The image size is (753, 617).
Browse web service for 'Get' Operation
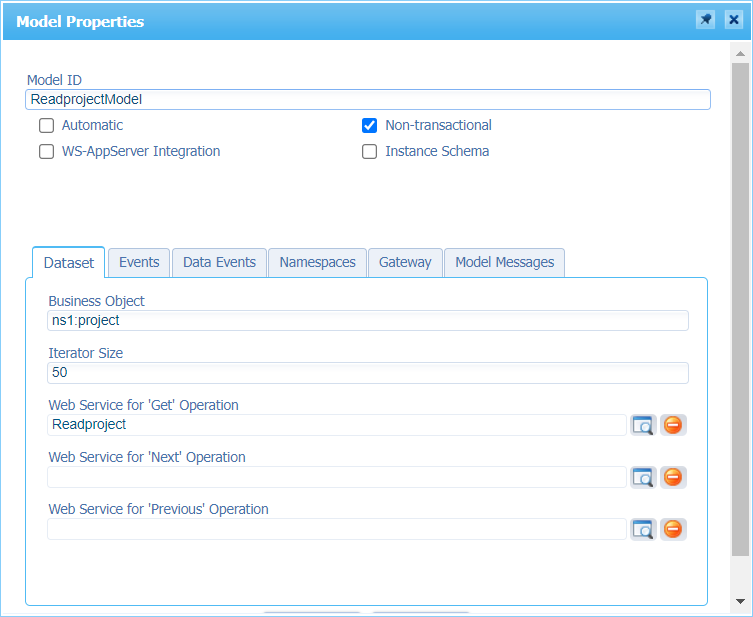[x=643, y=425]
